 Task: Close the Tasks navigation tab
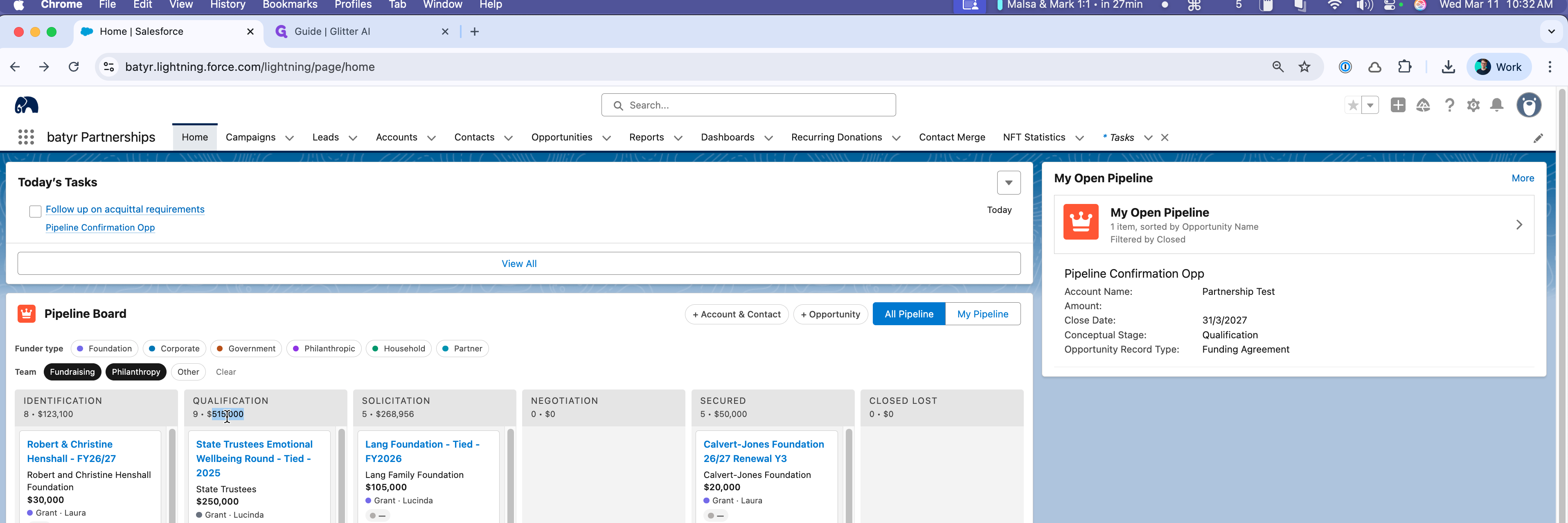[x=1165, y=138]
